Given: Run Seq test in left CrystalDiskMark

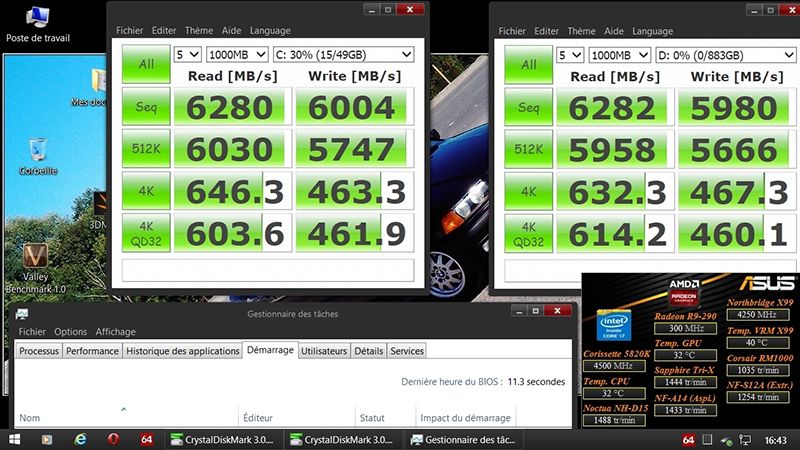Looking at the screenshot, I should coord(146,107).
